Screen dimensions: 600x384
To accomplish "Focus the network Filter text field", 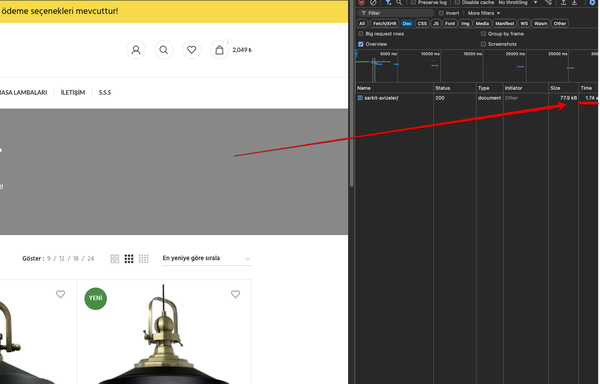I will pos(396,13).
